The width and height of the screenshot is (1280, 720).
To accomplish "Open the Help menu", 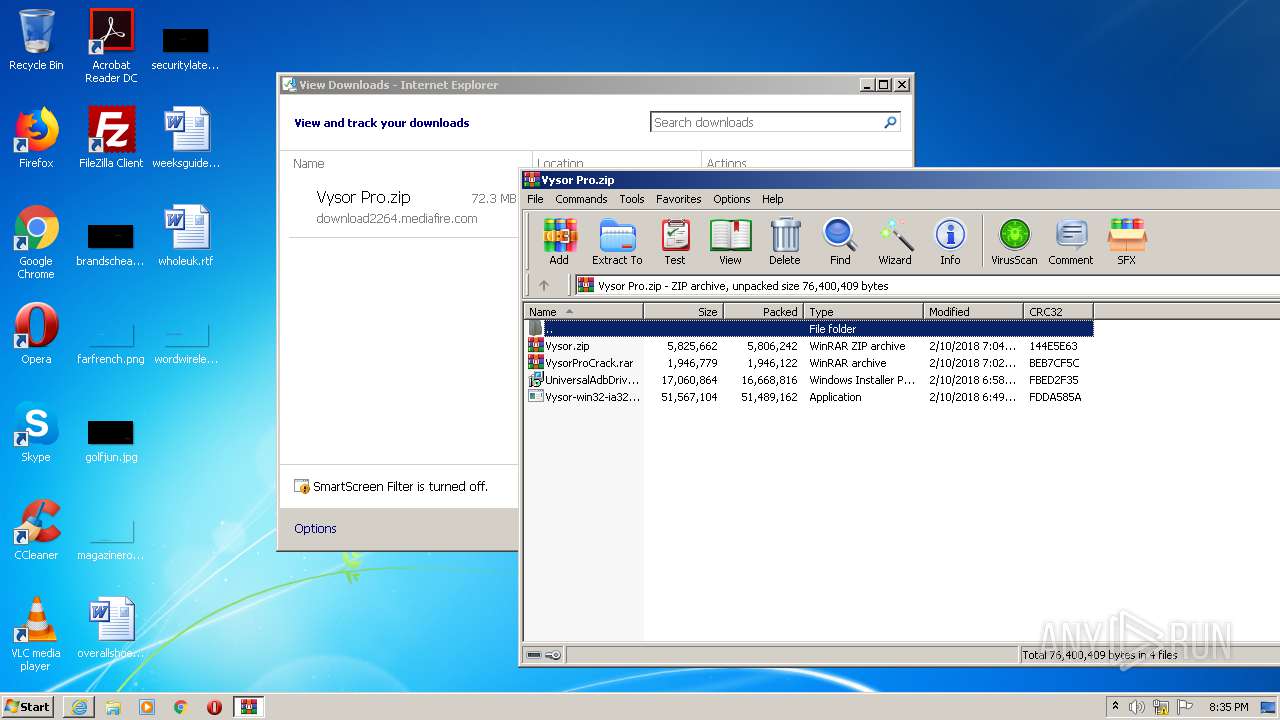I will (773, 199).
